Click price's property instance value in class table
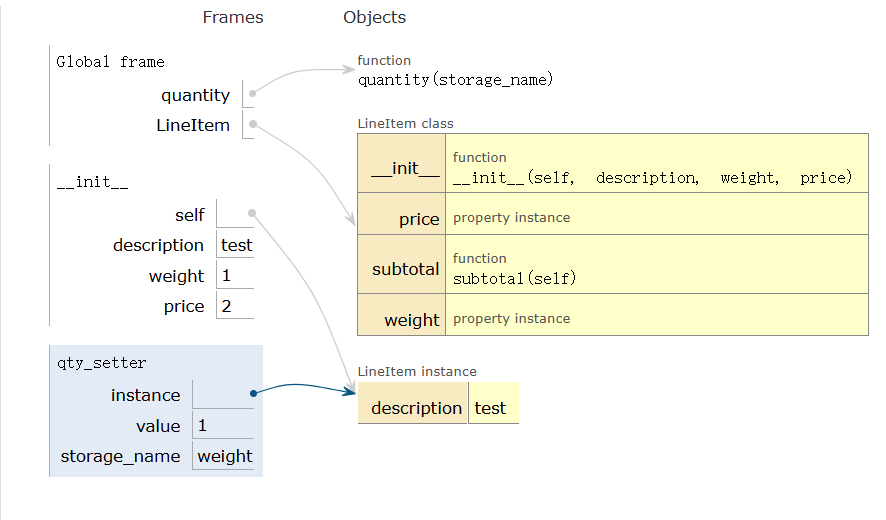This screenshot has width=886, height=520. (x=511, y=218)
